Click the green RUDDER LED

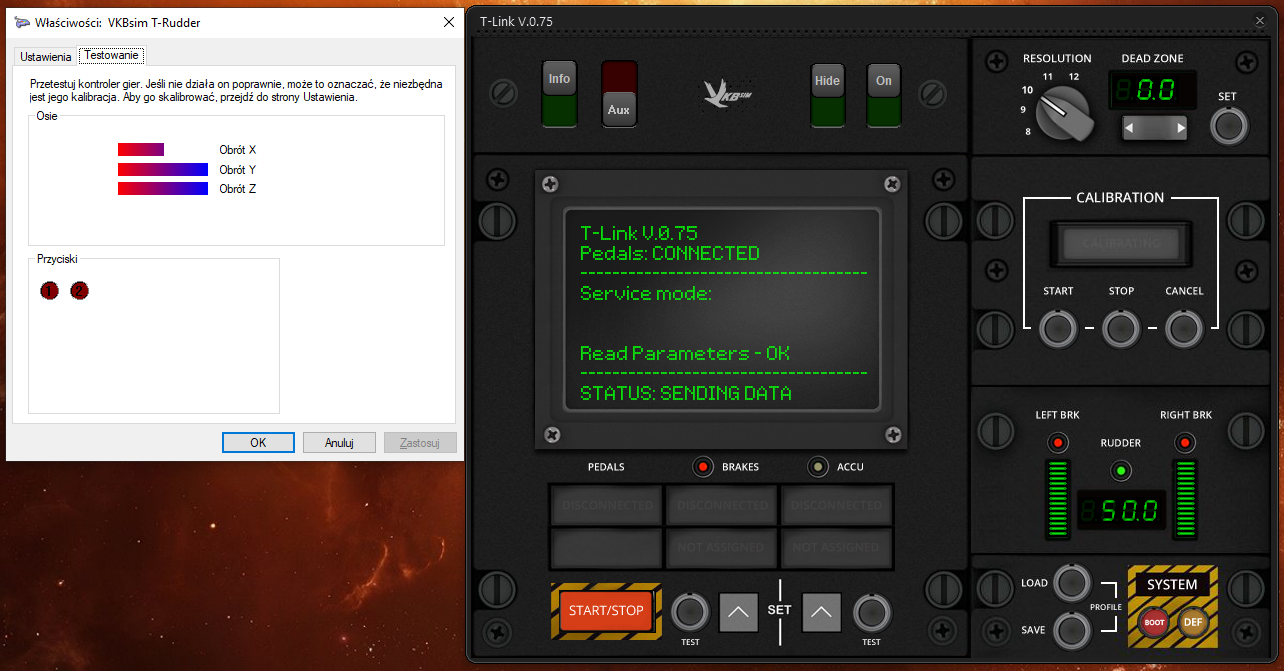pyautogui.click(x=1121, y=470)
